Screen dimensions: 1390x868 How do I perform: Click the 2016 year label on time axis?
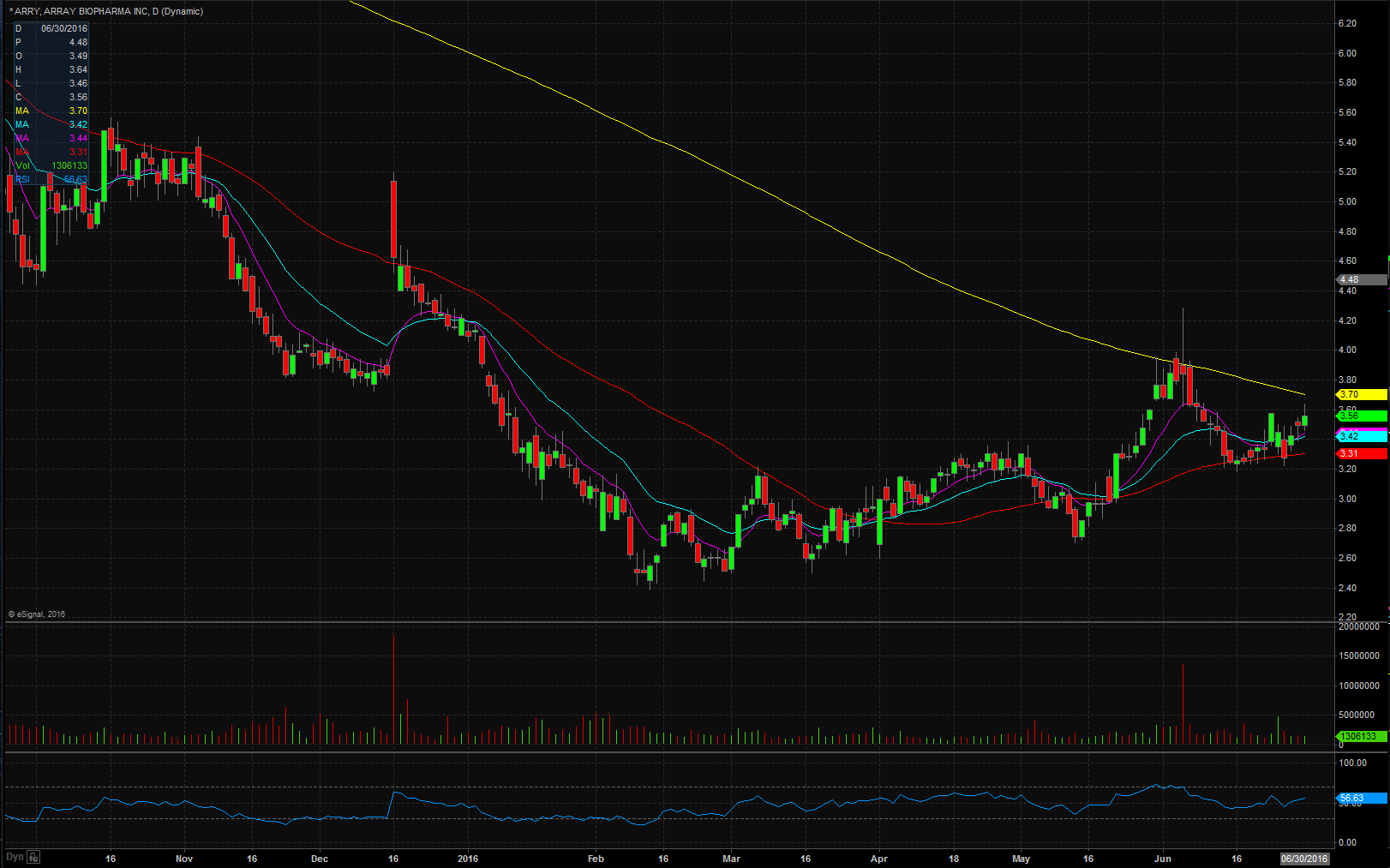(x=468, y=859)
